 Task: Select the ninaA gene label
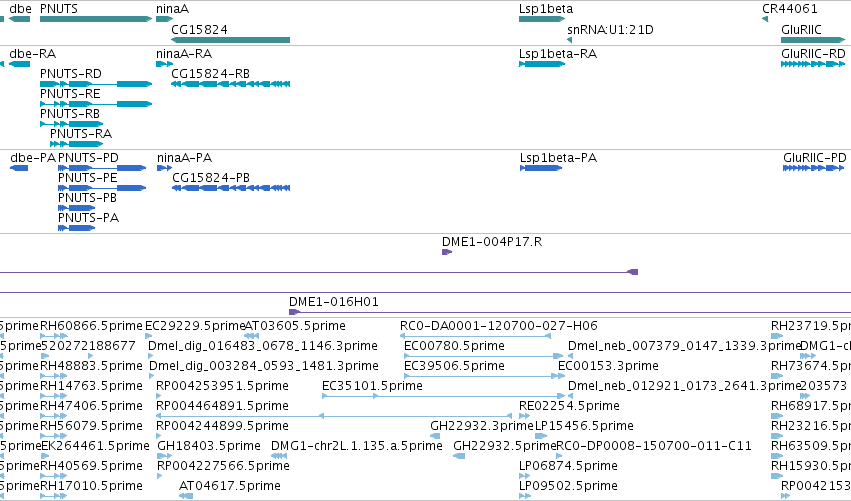[x=173, y=9]
